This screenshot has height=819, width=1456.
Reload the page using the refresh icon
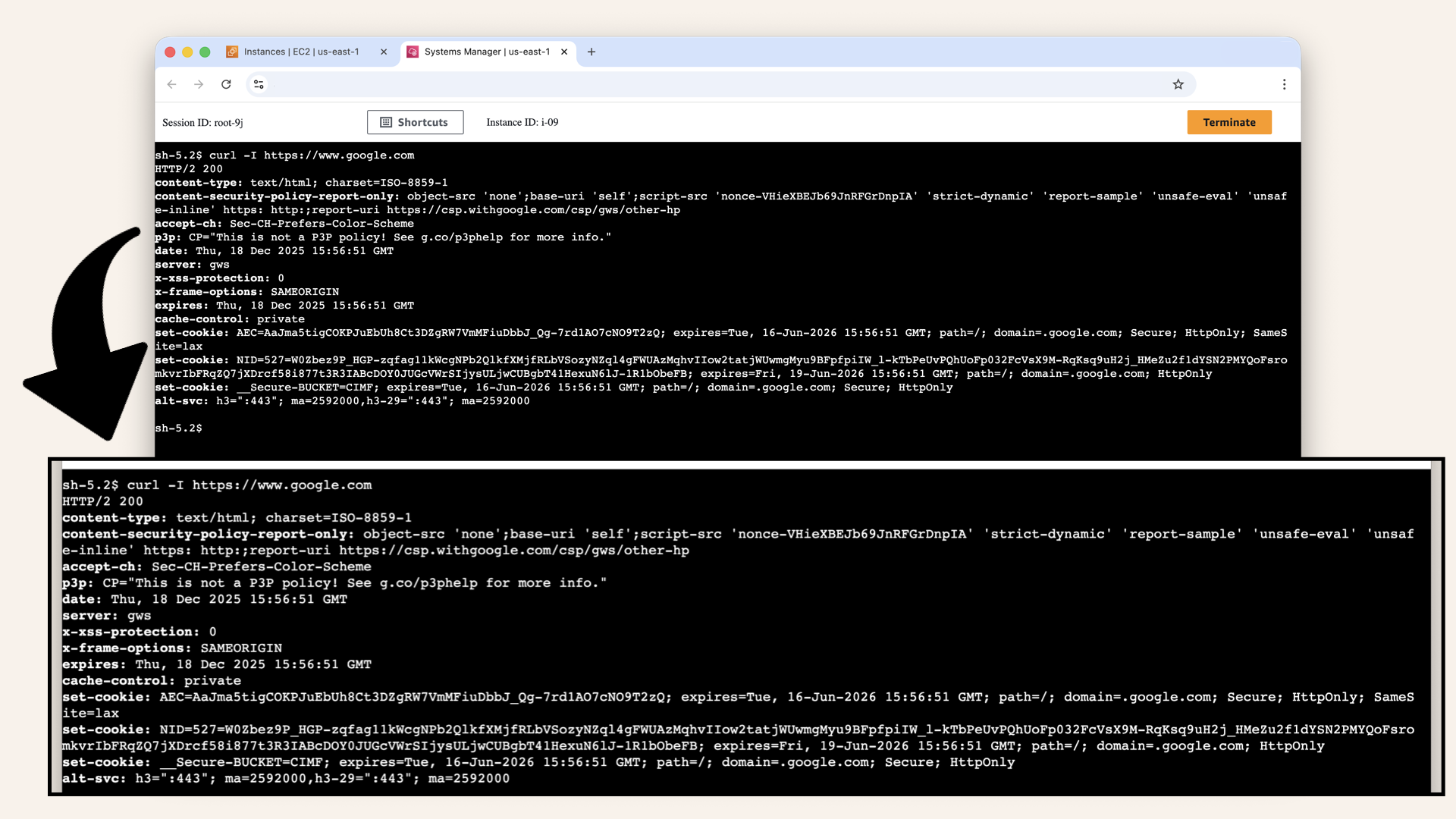[x=226, y=84]
